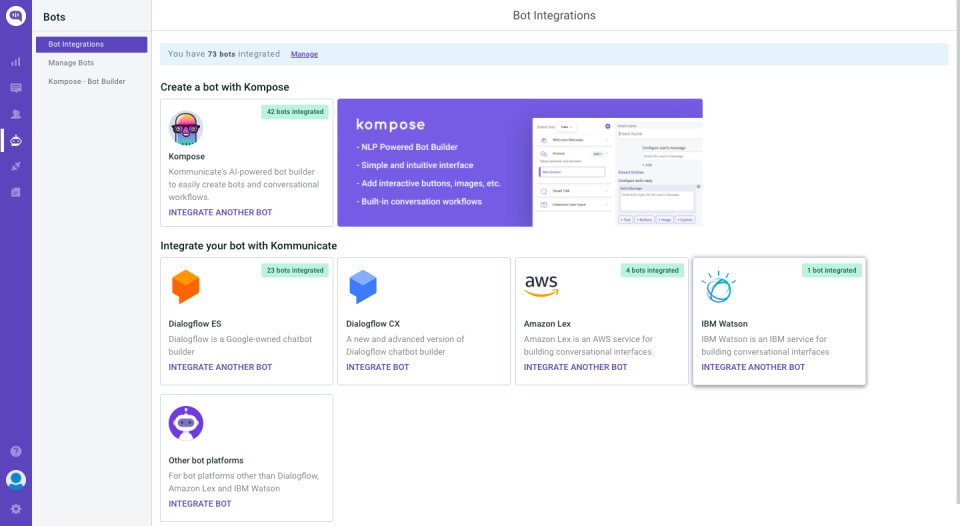
Task: Click the Dialogflow ES card title
Action: click(195, 324)
